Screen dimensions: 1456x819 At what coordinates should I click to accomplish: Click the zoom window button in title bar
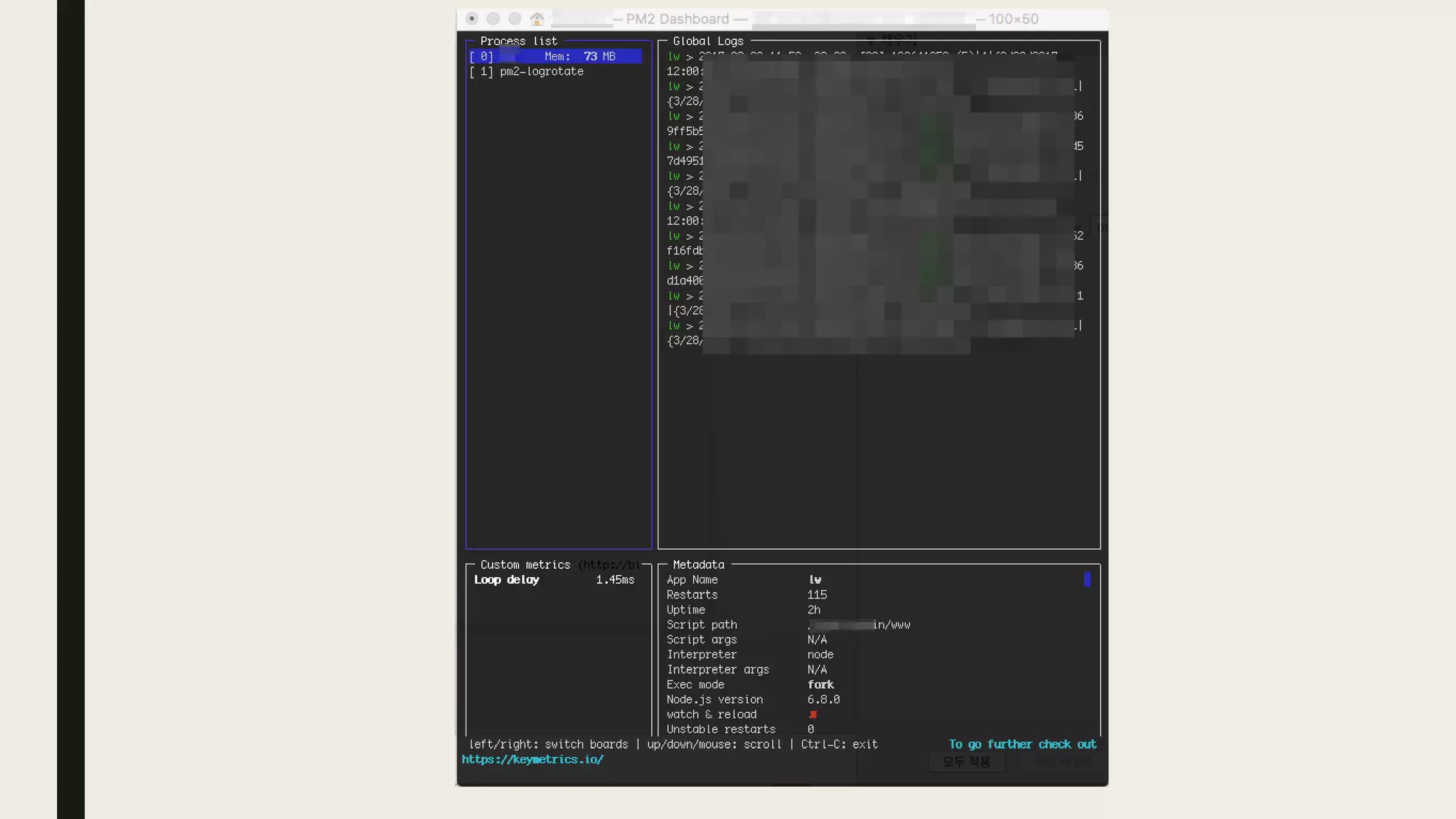click(515, 19)
